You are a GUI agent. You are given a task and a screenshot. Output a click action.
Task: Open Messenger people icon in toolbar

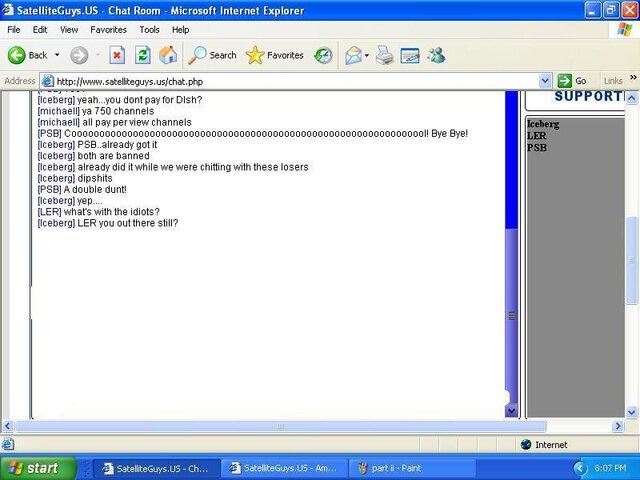(436, 55)
